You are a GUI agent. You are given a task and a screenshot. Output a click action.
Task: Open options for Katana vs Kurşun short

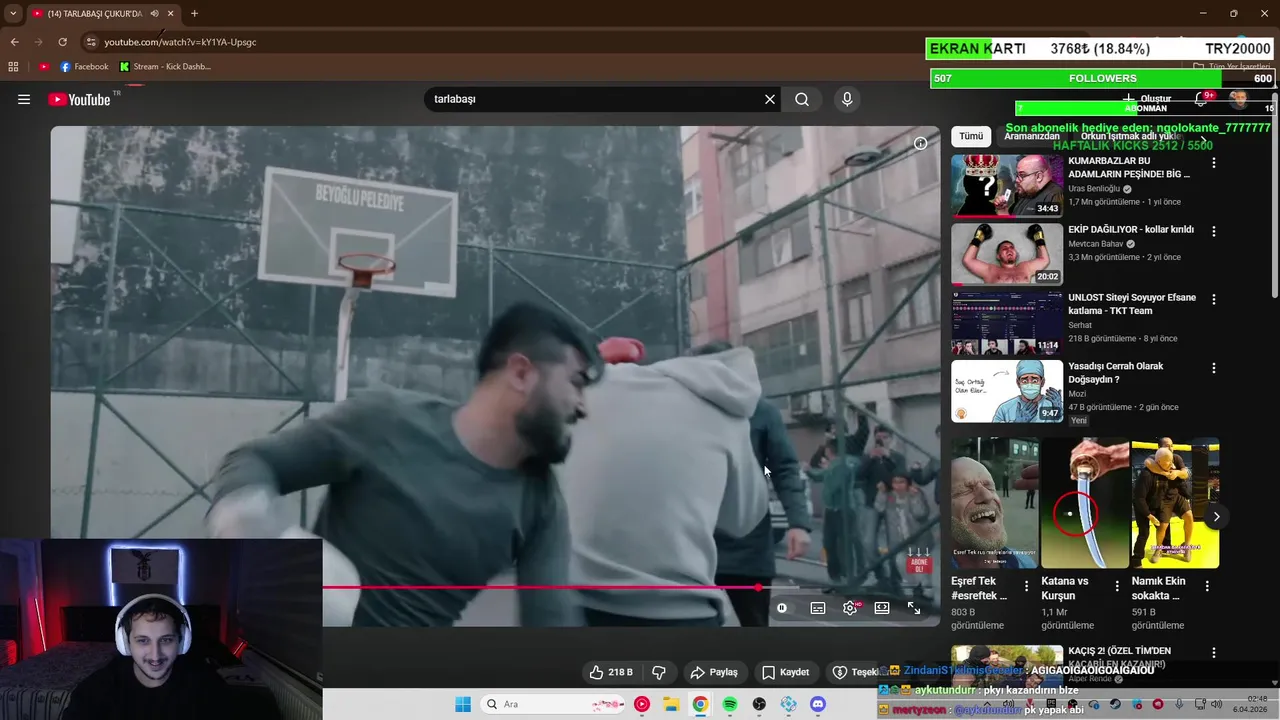[x=1117, y=587]
